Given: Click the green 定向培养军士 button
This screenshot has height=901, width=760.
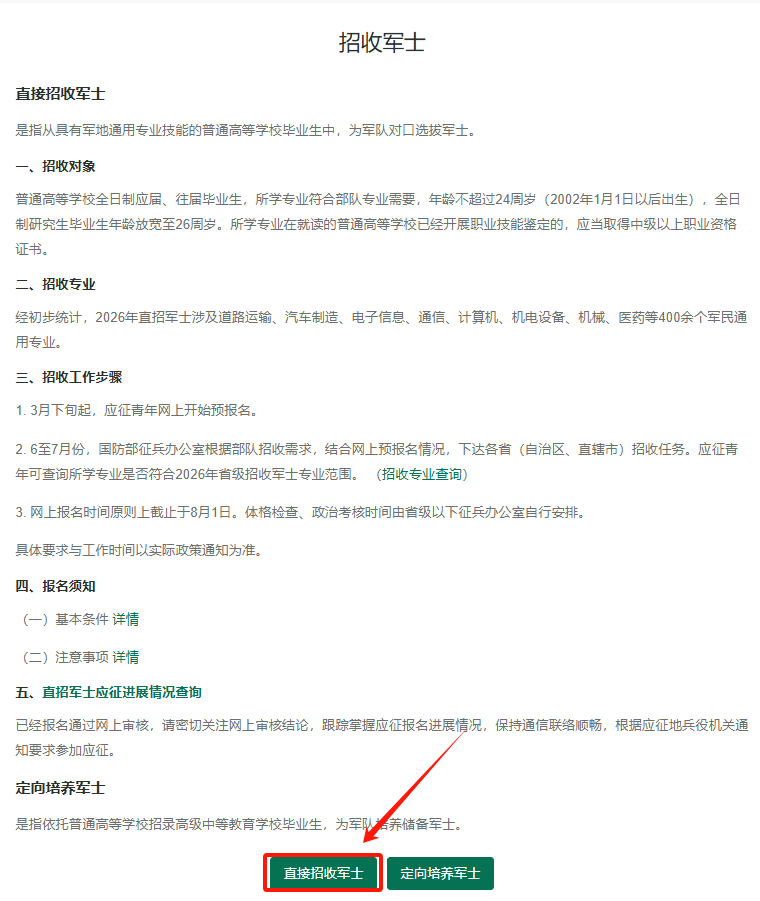Looking at the screenshot, I should (x=440, y=873).
